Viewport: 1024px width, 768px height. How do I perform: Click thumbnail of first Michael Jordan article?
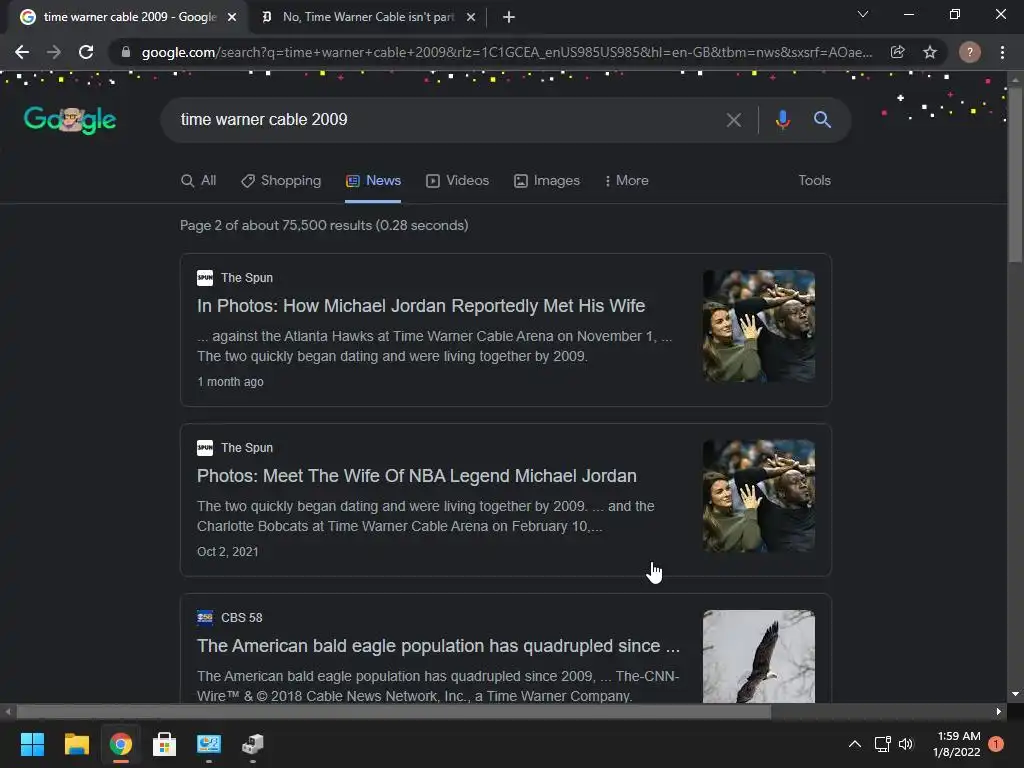pyautogui.click(x=759, y=326)
